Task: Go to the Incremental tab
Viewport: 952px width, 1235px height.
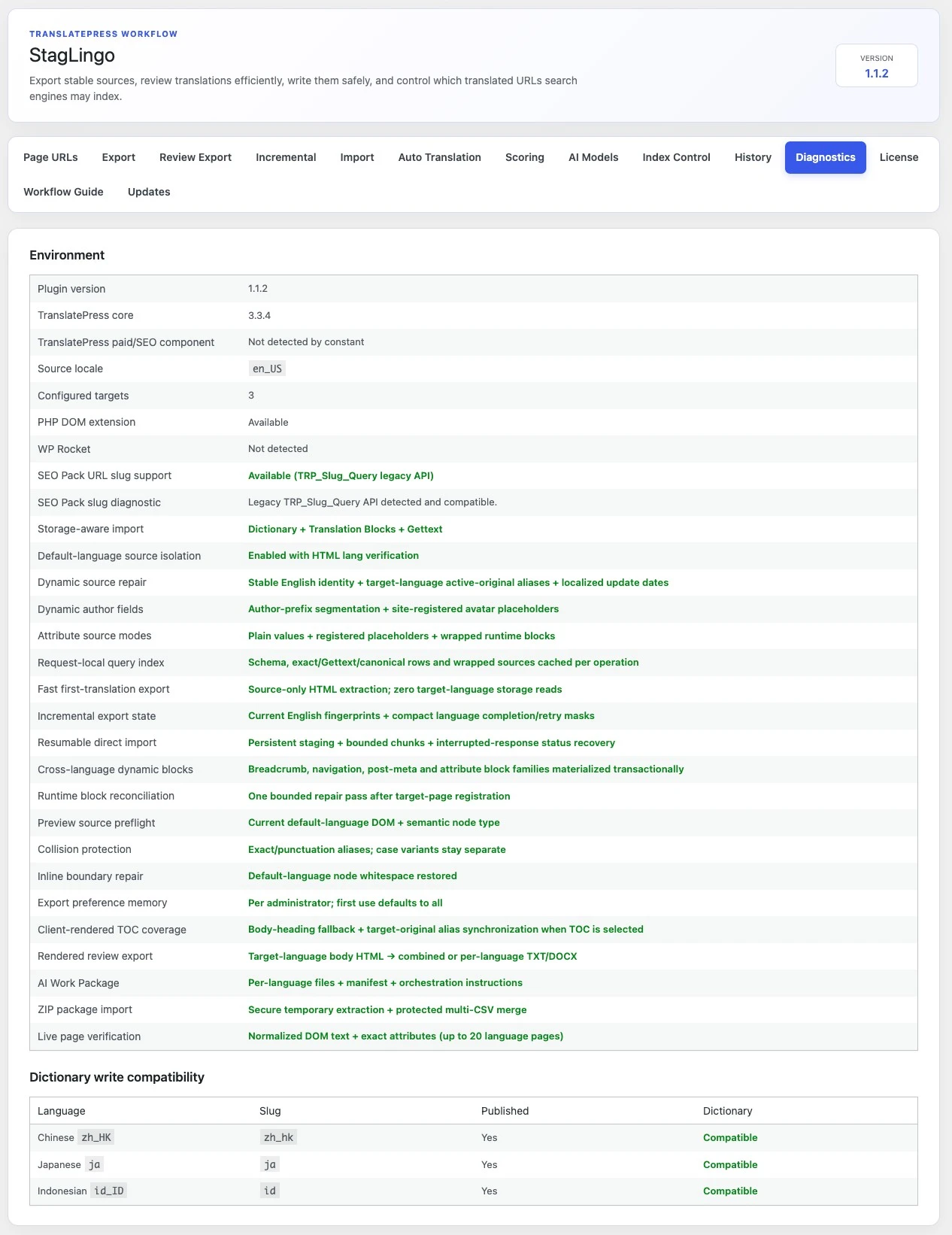Action: coord(286,157)
